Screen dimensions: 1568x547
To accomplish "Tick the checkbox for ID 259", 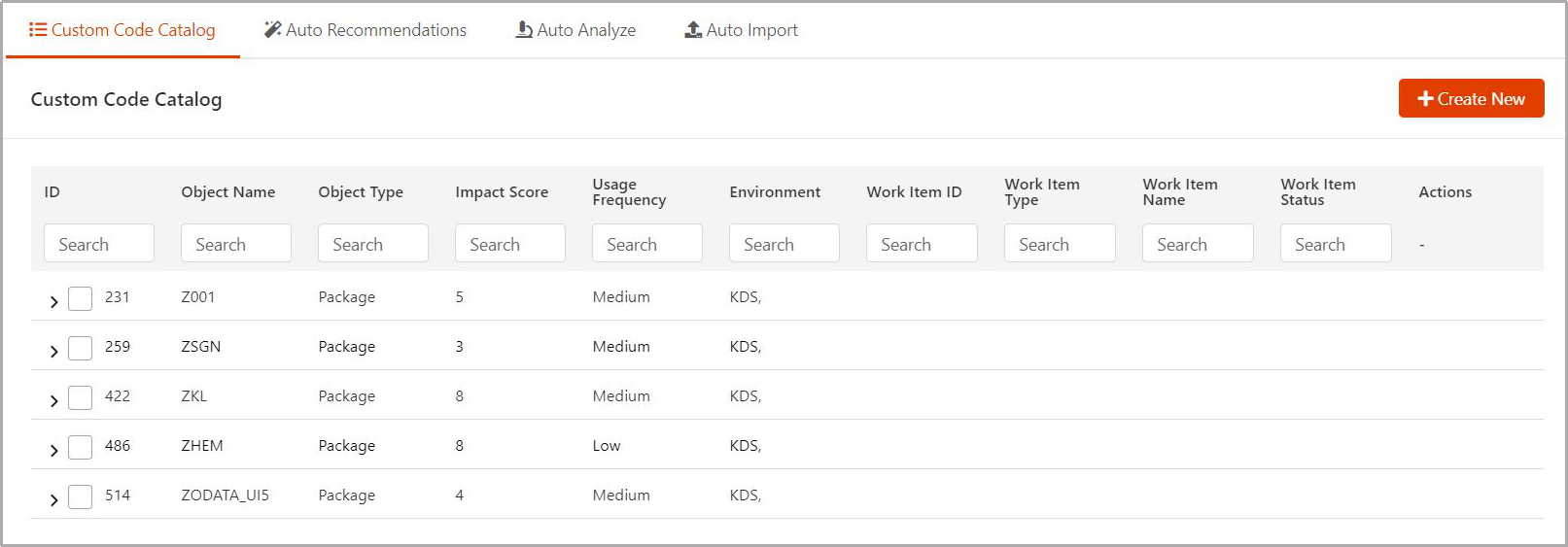I will [x=81, y=348].
